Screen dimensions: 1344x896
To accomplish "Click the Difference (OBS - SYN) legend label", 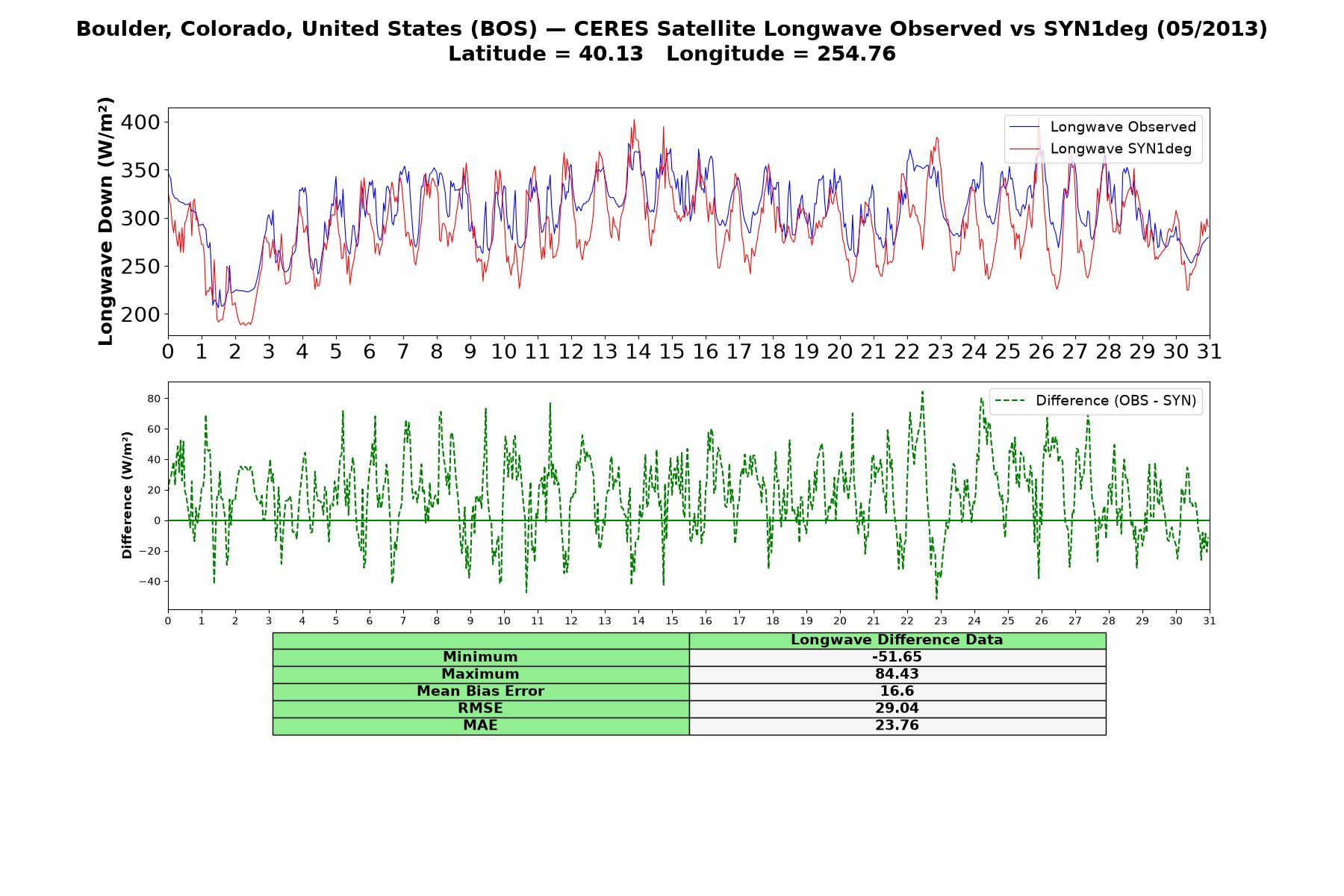I will 1116,401.
